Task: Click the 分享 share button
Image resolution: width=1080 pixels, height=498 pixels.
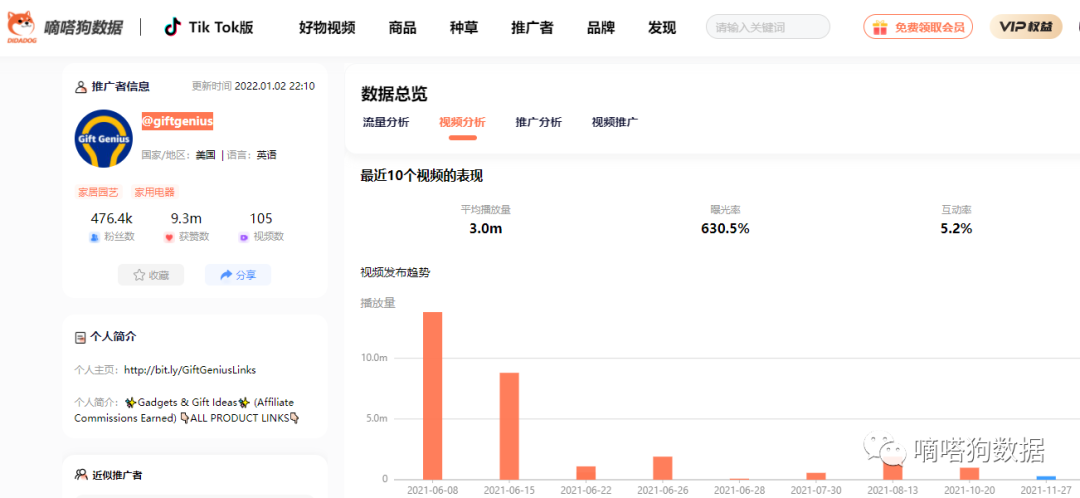Action: (x=238, y=275)
